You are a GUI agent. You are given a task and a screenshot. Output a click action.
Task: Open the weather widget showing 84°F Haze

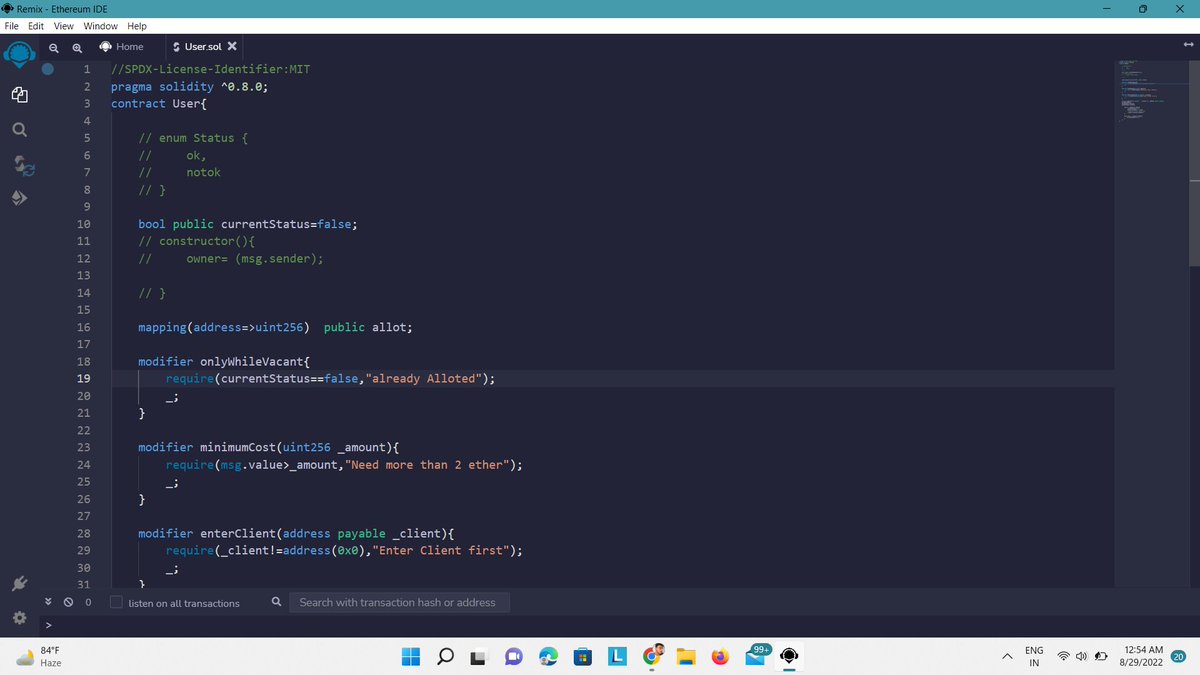(x=38, y=657)
